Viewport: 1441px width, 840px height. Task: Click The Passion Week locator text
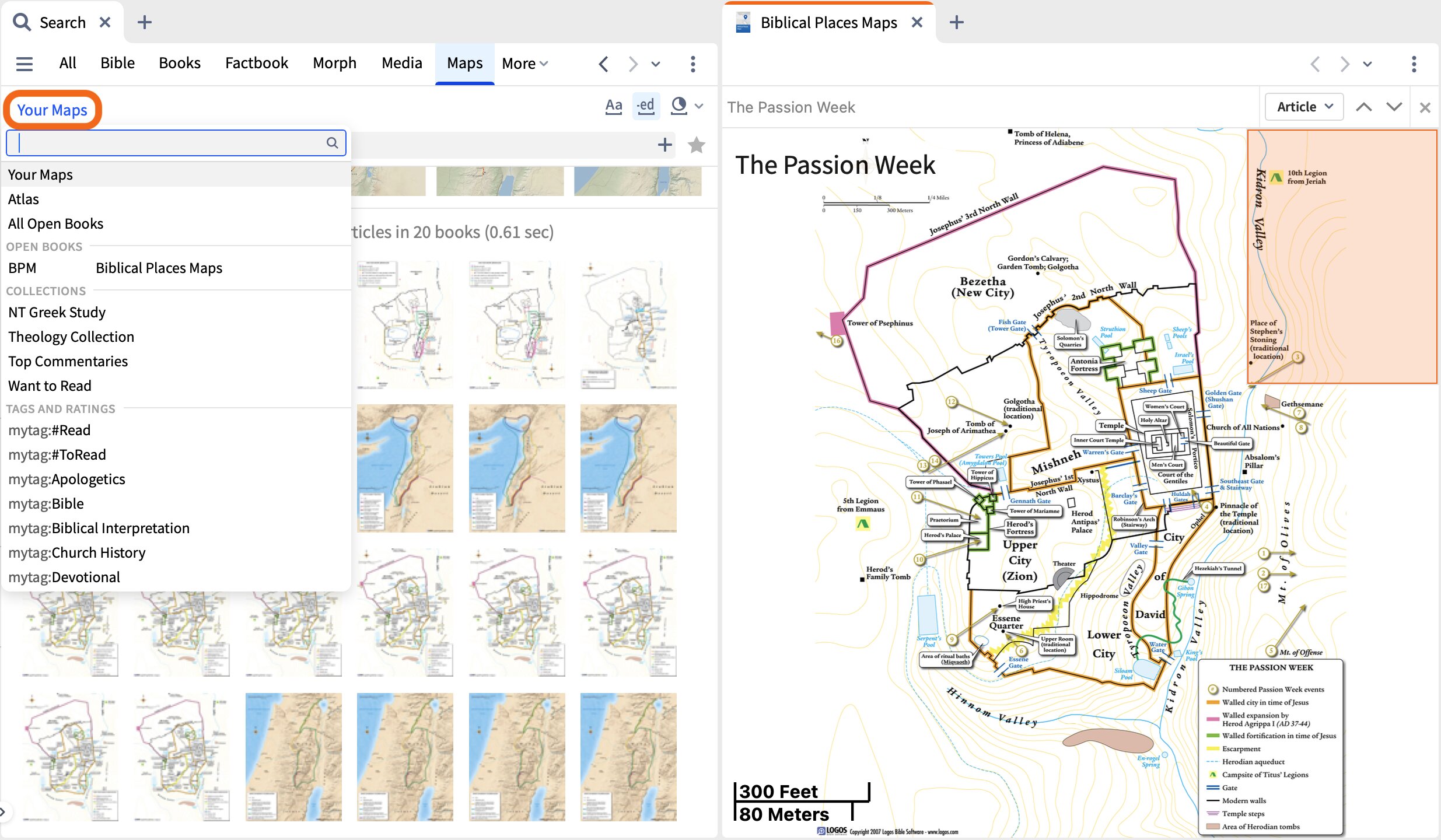pos(791,107)
